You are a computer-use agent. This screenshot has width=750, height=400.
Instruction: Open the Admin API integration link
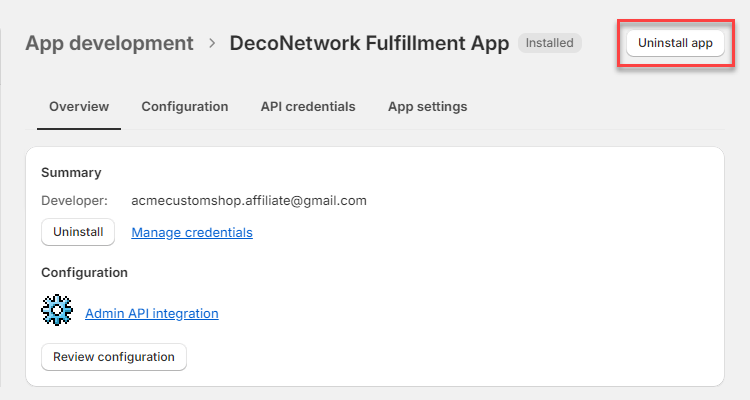tap(152, 313)
